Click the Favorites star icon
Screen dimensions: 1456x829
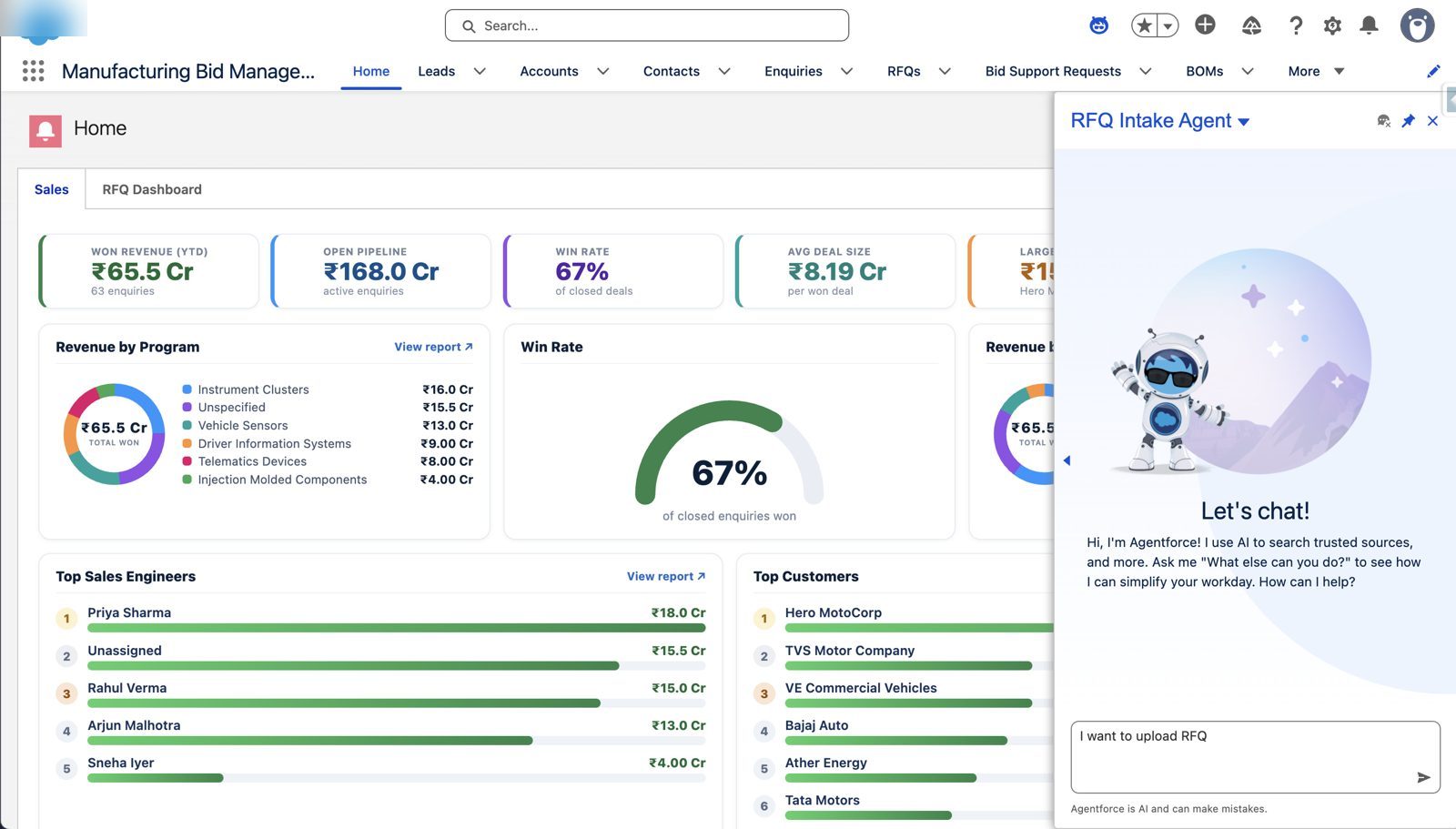[1144, 25]
